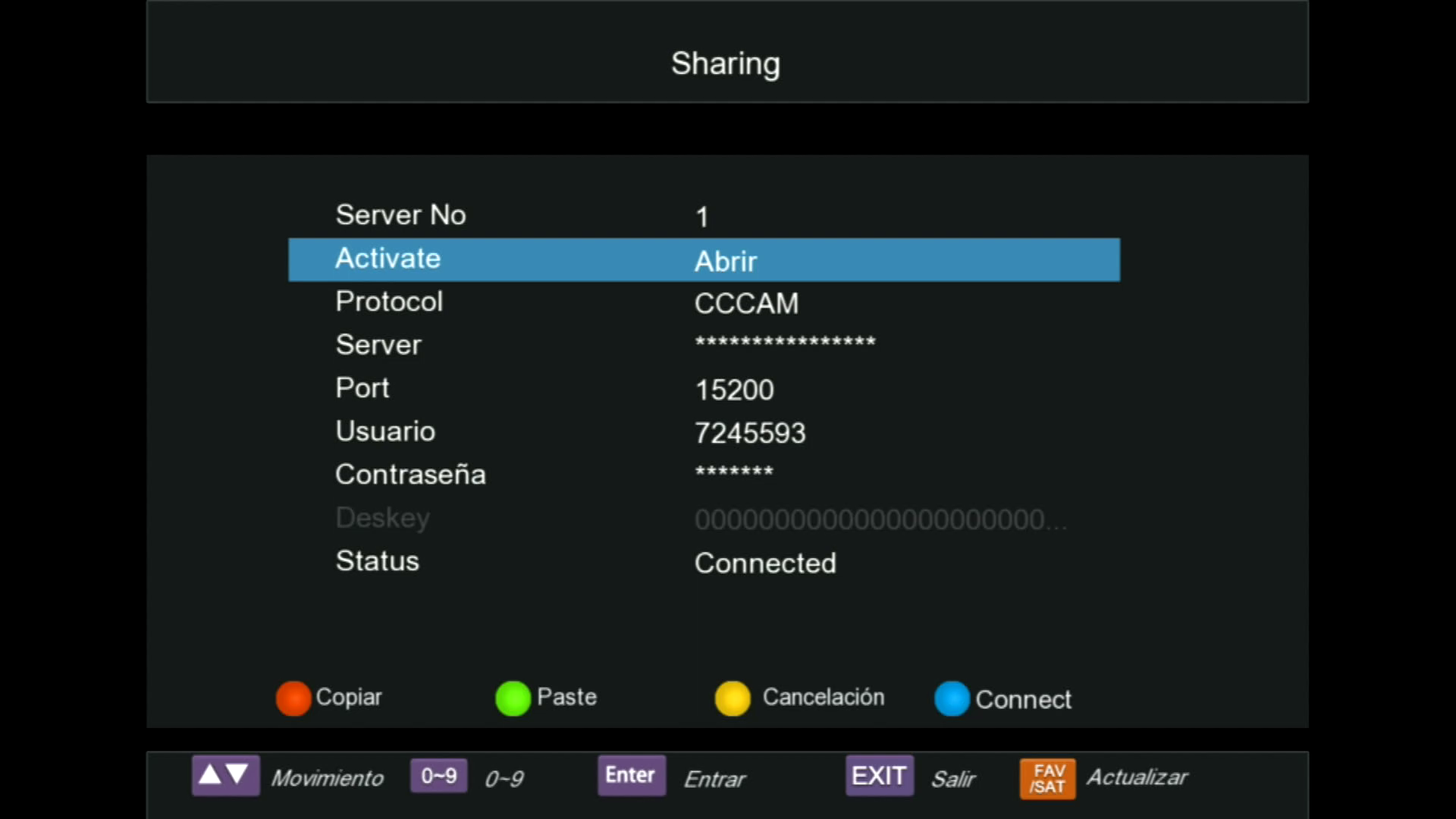1456x819 pixels.
Task: Select the Port field showing 15200
Action: click(x=734, y=390)
